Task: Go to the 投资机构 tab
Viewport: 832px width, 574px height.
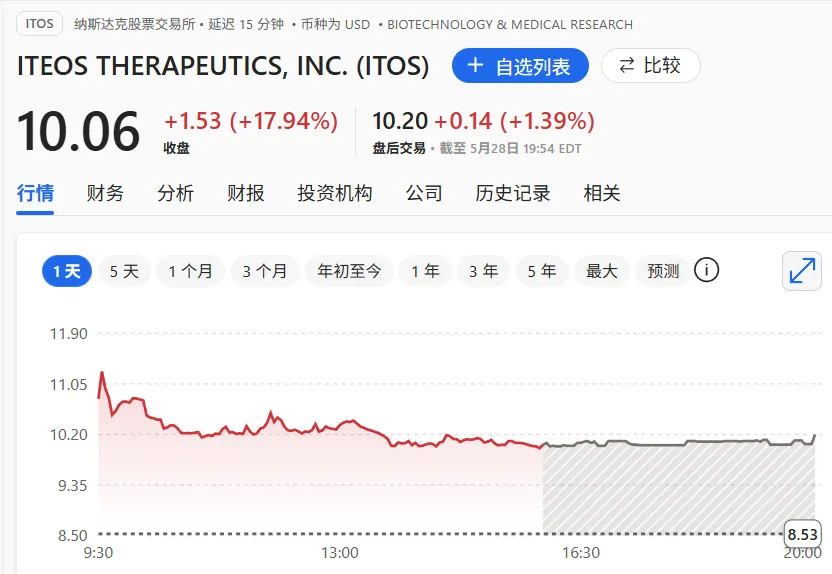Action: 335,193
